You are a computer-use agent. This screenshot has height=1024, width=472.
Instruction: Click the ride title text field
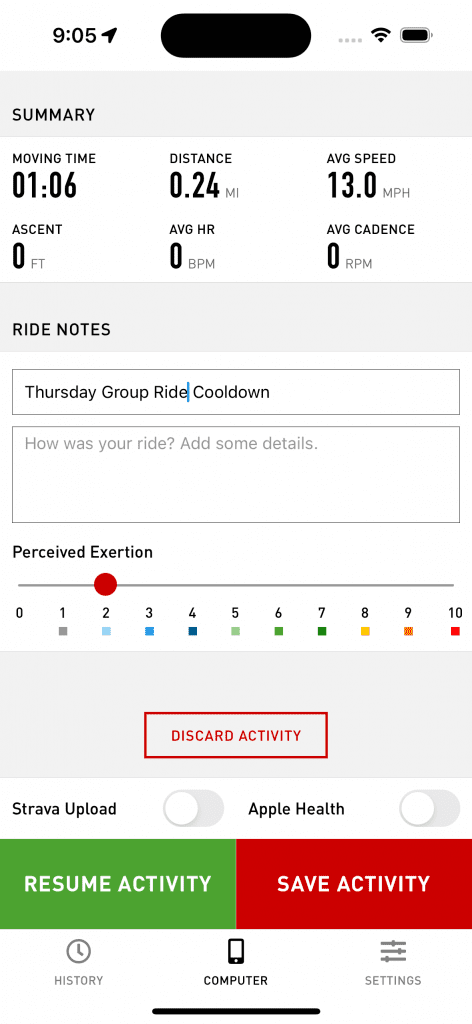pyautogui.click(x=236, y=392)
